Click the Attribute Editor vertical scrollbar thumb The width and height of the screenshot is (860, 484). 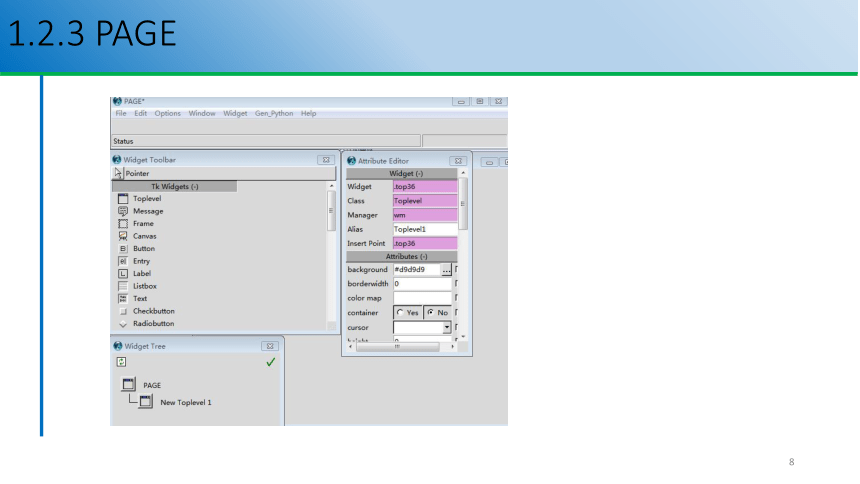[x=463, y=204]
